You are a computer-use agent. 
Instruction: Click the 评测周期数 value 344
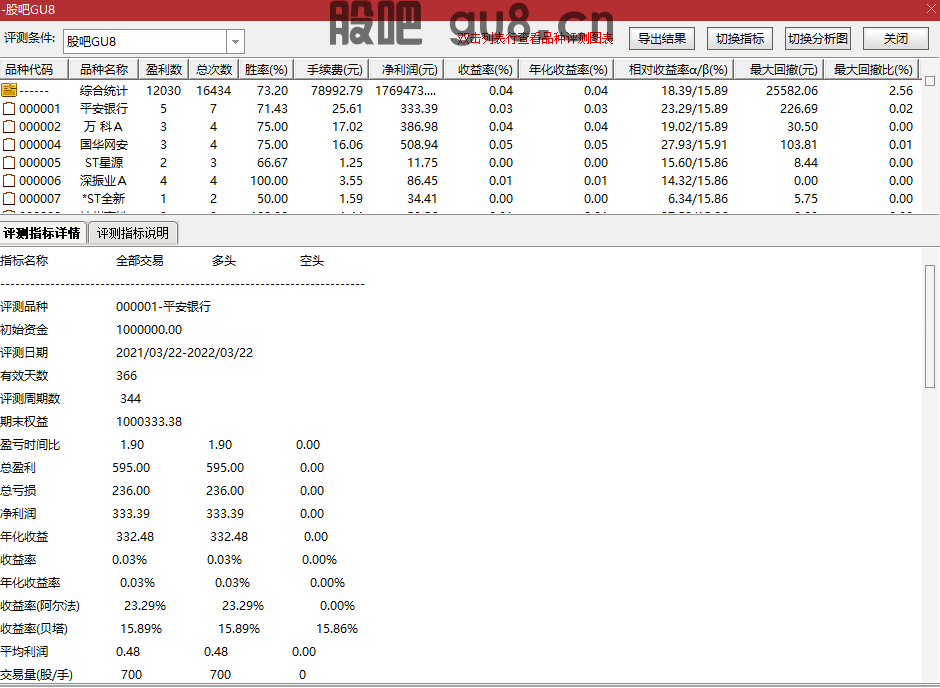(130, 399)
